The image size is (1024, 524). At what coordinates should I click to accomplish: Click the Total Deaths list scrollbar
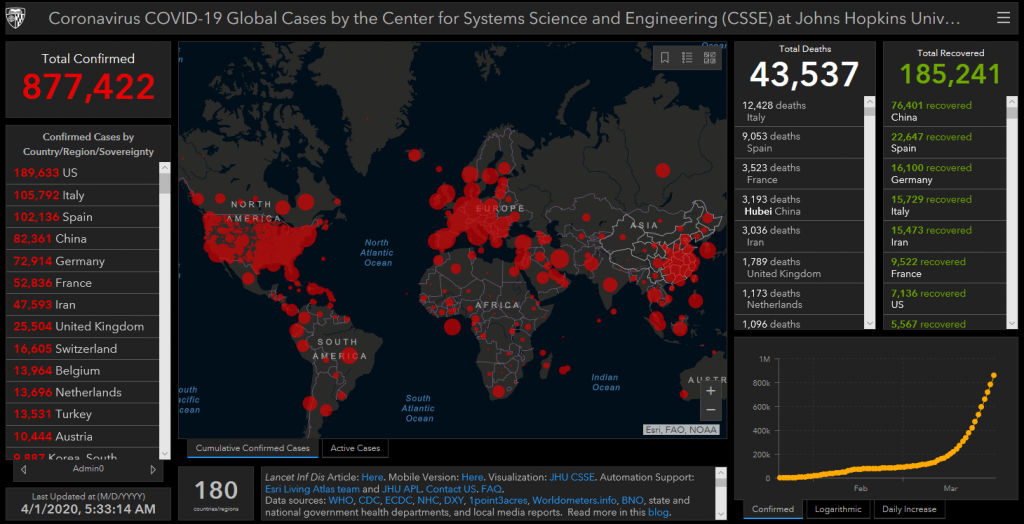869,212
